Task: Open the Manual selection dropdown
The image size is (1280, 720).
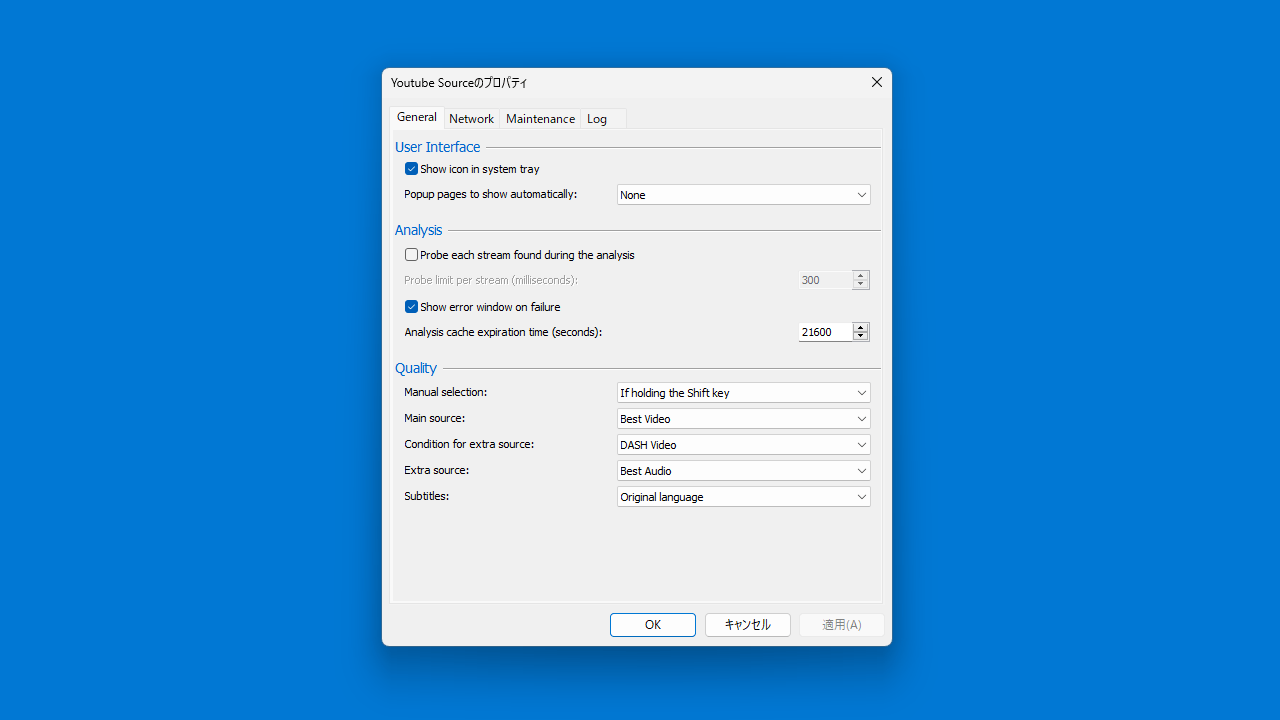Action: [743, 393]
